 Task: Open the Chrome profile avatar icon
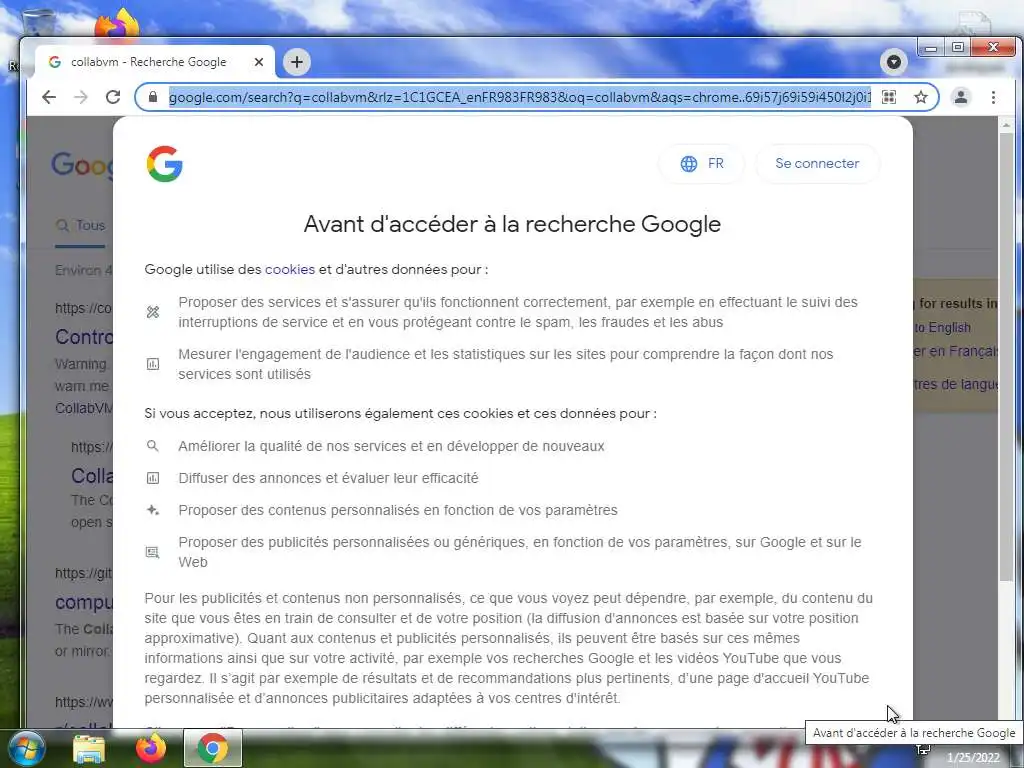961,97
